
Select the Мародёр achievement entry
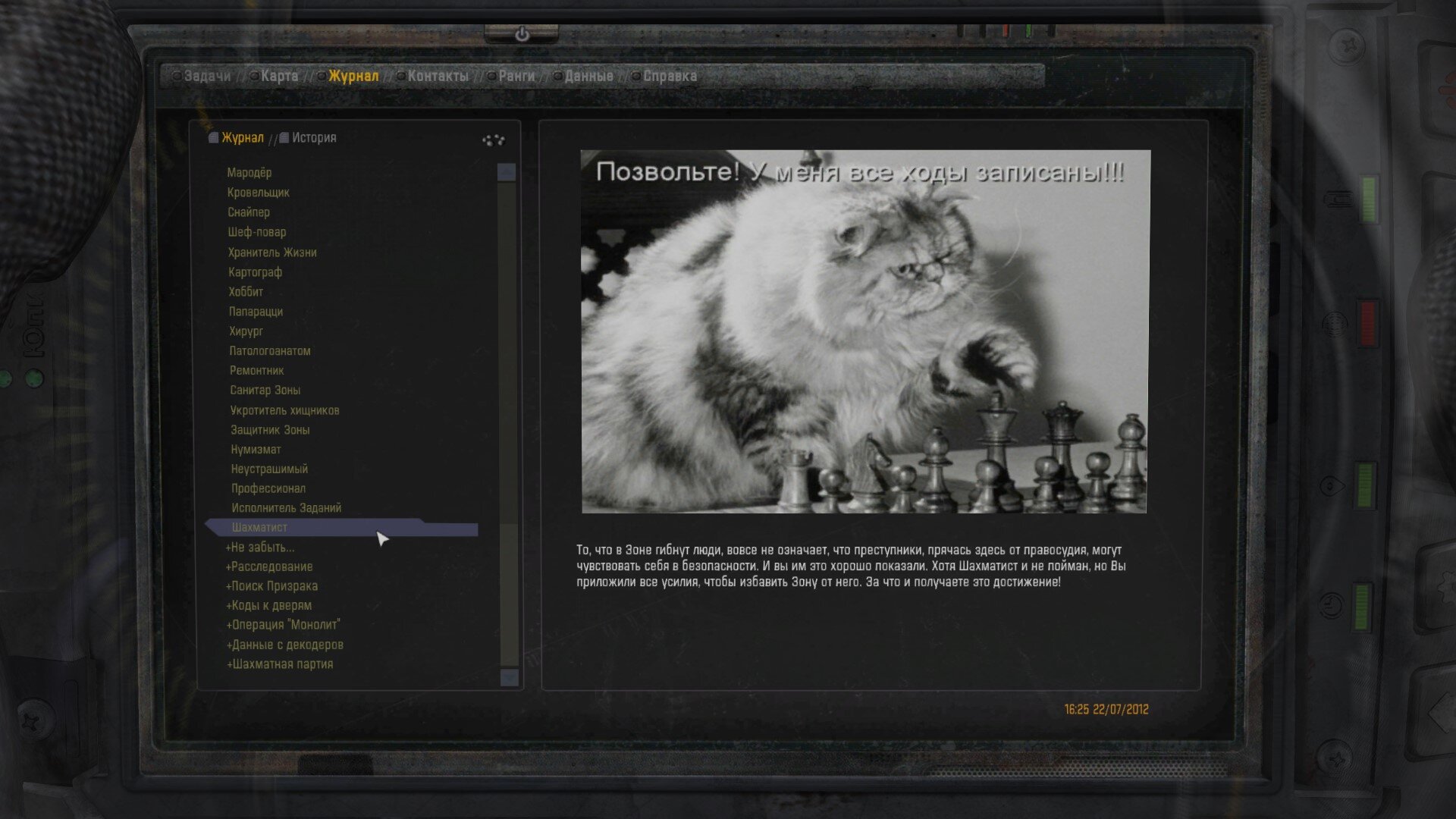(x=249, y=173)
